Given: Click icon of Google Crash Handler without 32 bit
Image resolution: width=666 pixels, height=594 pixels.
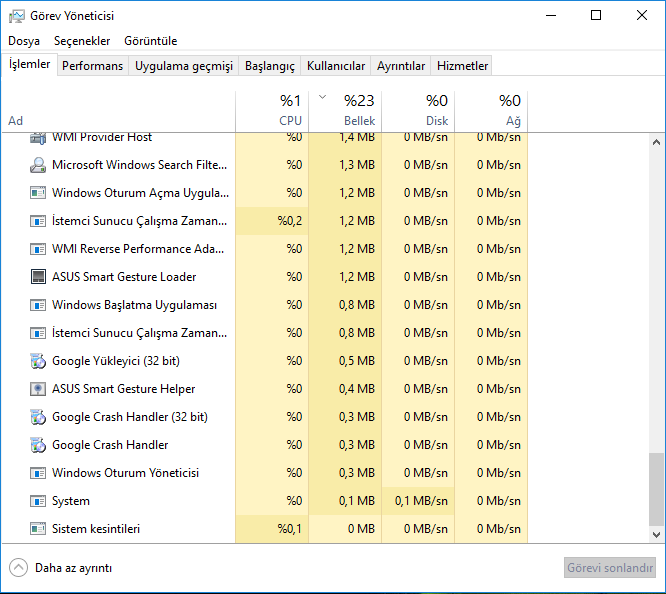Looking at the screenshot, I should [38, 445].
